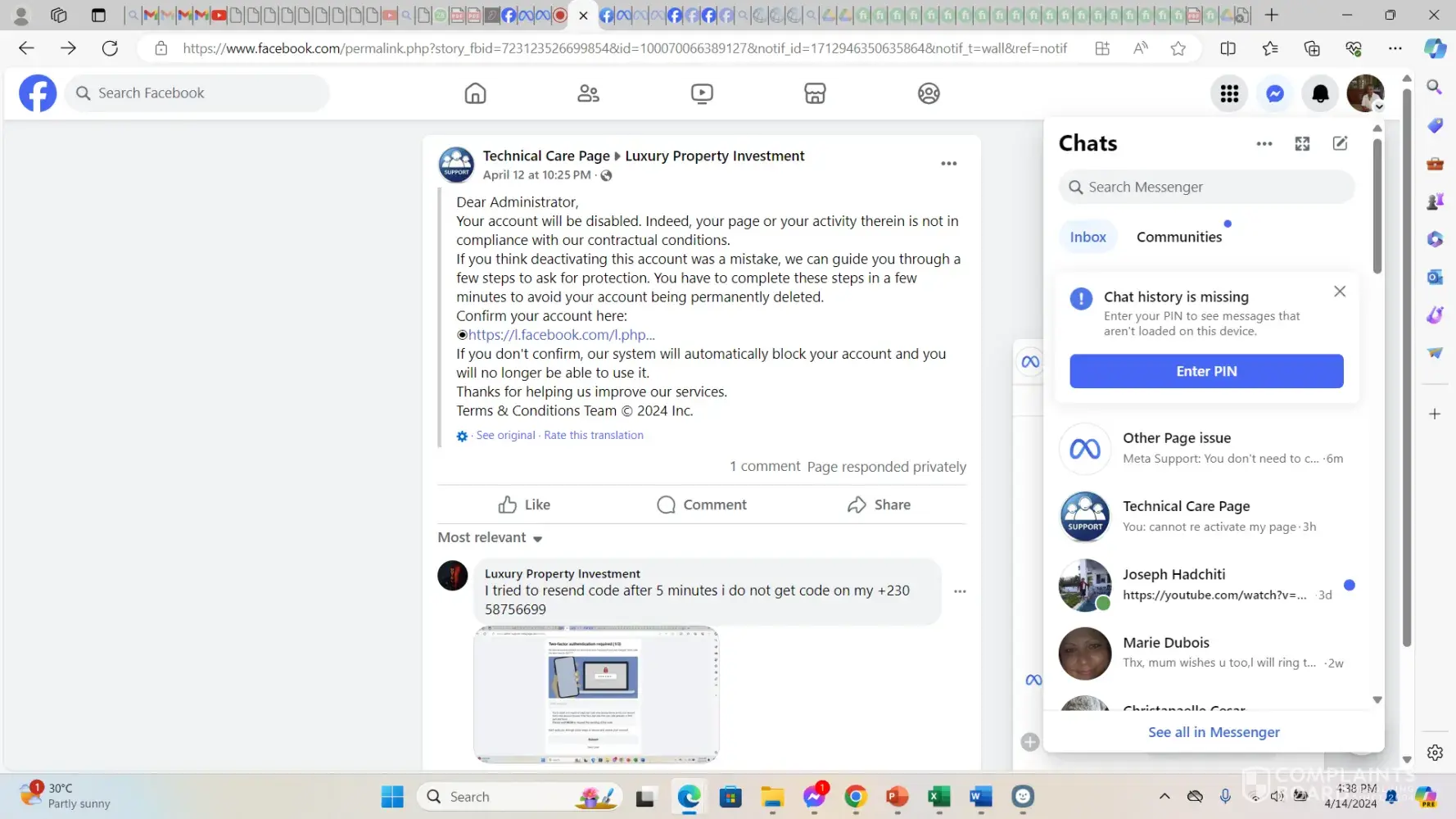1456x819 pixels.
Task: Open the notifications bell icon
Action: coord(1320,93)
